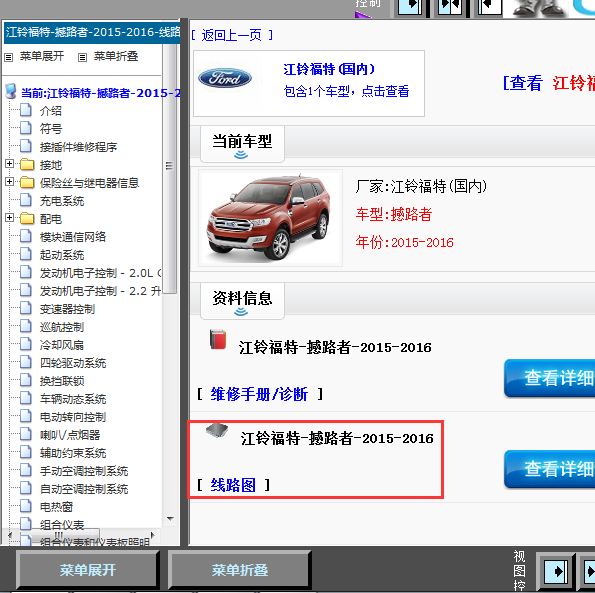Open the 江铃福特 (国内) brand link
The height and width of the screenshot is (593, 595).
(329, 69)
